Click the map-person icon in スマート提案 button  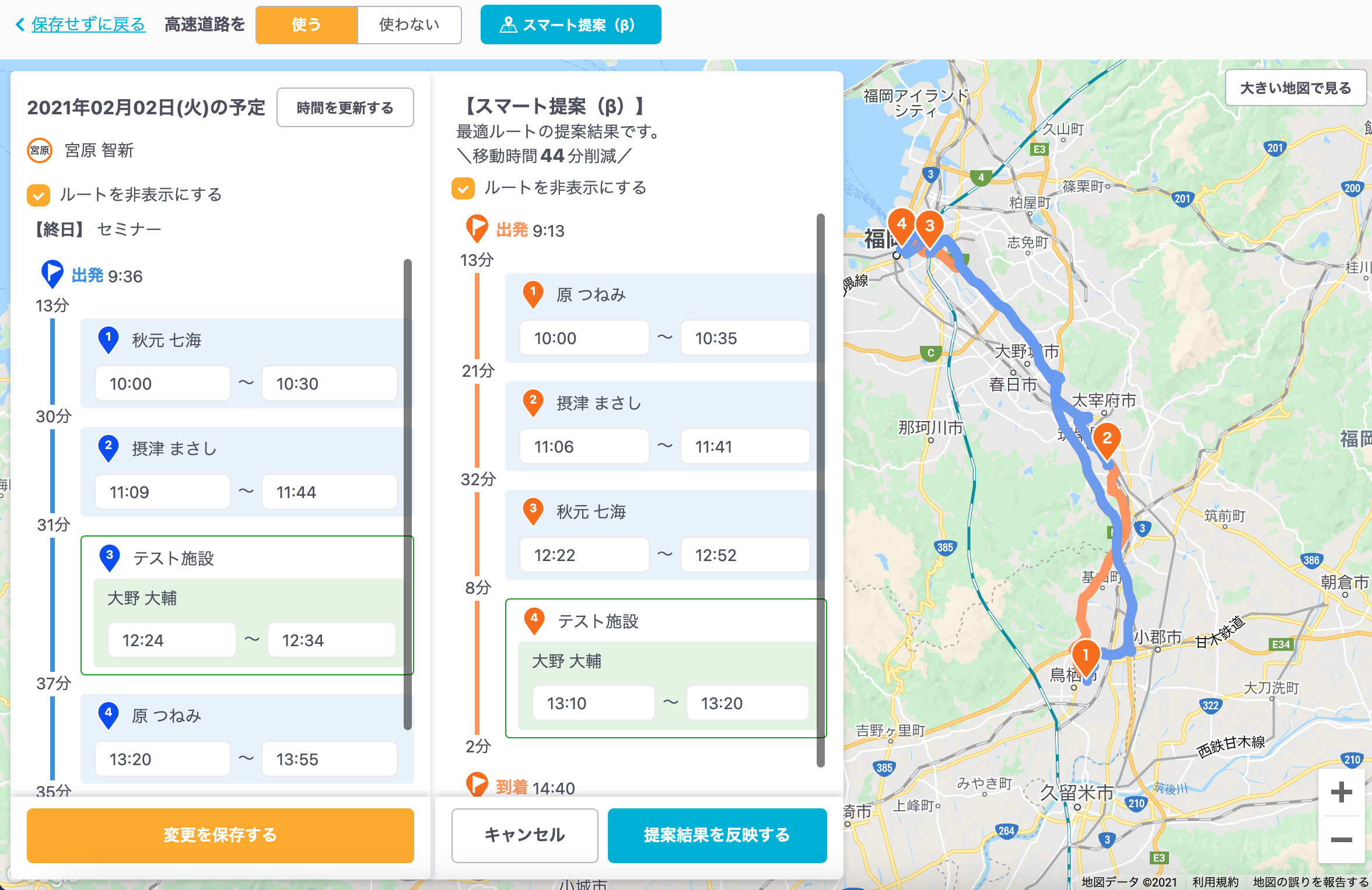point(508,25)
